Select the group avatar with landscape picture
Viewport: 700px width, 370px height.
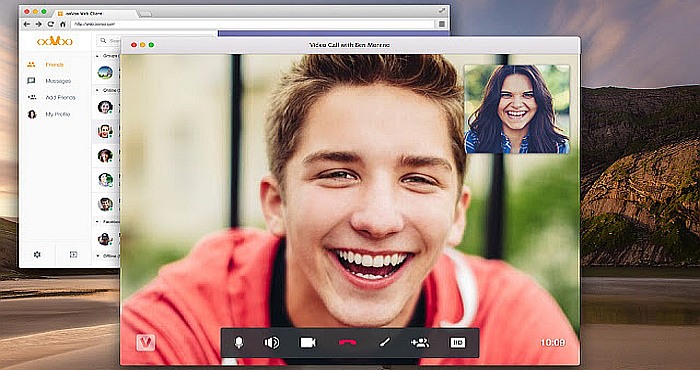click(105, 73)
